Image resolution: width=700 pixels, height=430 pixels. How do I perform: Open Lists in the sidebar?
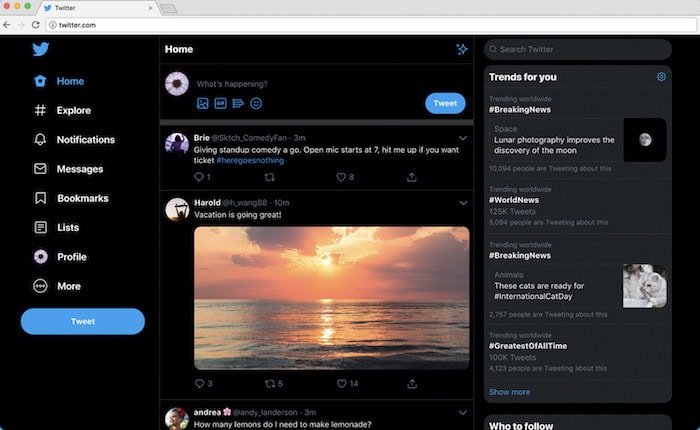coord(56,227)
